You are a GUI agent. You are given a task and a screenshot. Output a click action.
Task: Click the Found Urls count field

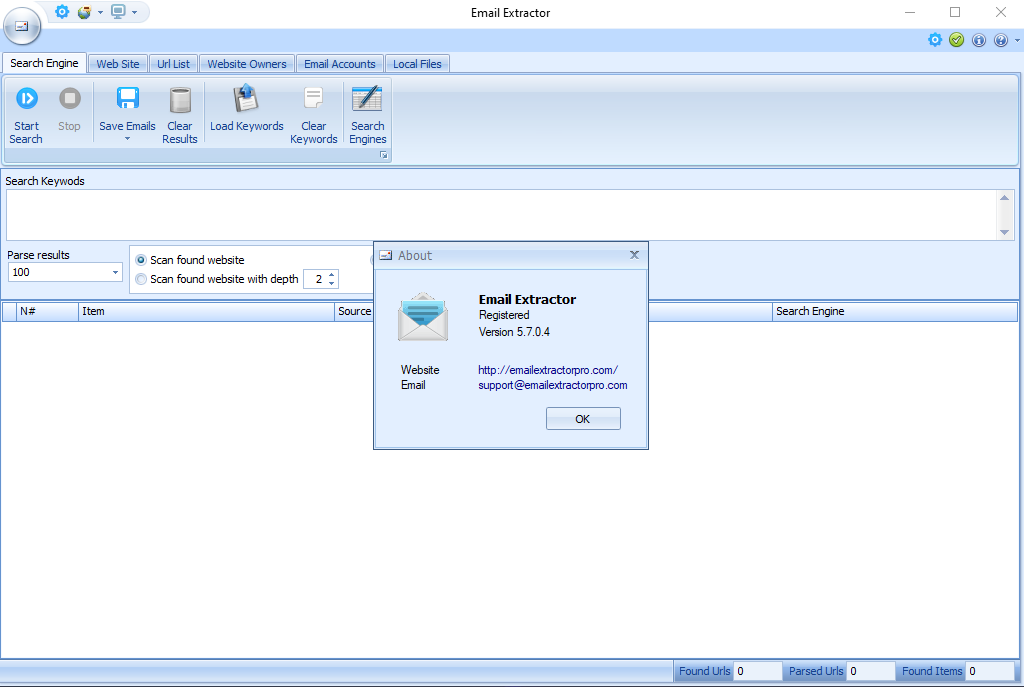click(x=758, y=671)
